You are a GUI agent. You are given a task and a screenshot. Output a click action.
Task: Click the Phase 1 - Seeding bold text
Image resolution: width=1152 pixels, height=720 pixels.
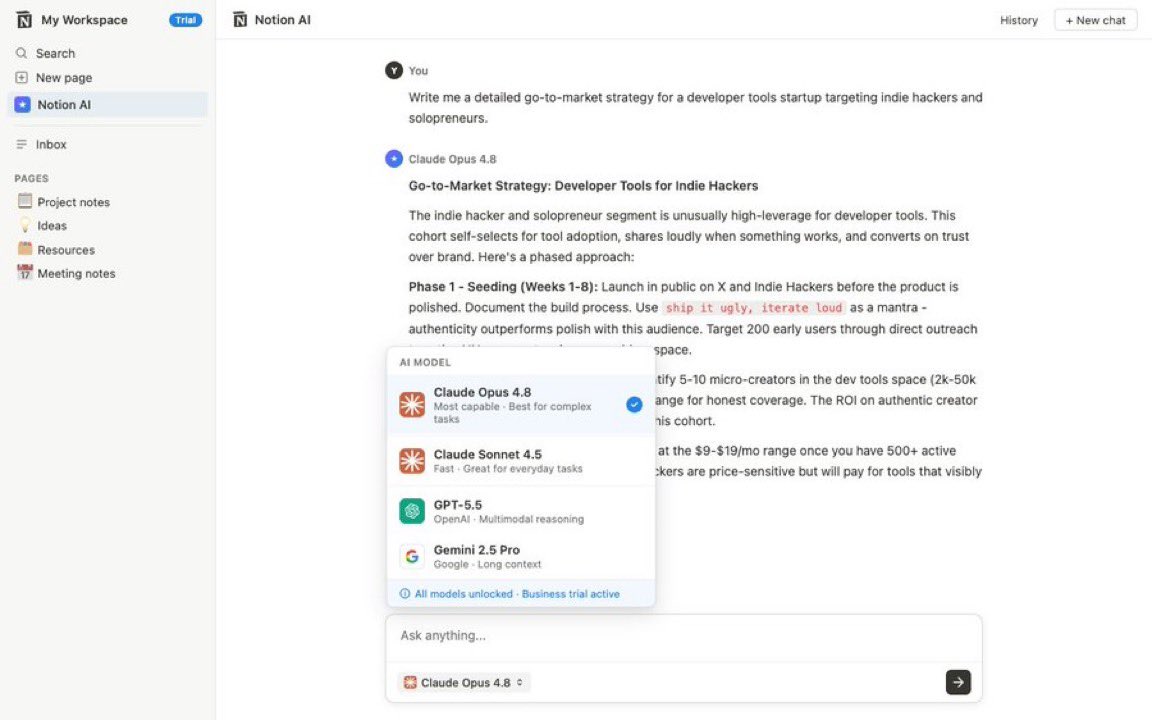click(x=503, y=287)
